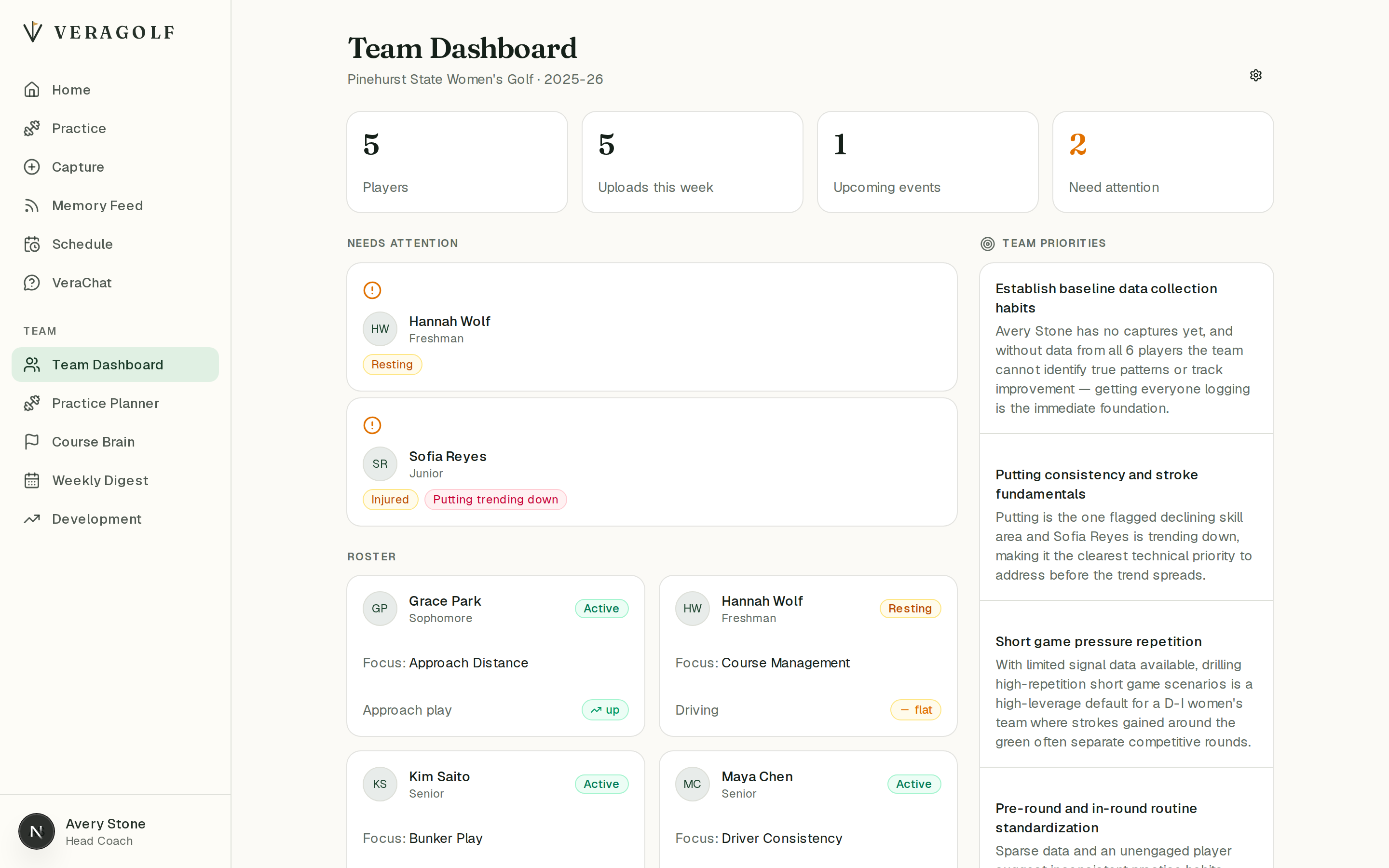Open dashboard settings gear
The image size is (1389, 868).
[x=1256, y=75]
